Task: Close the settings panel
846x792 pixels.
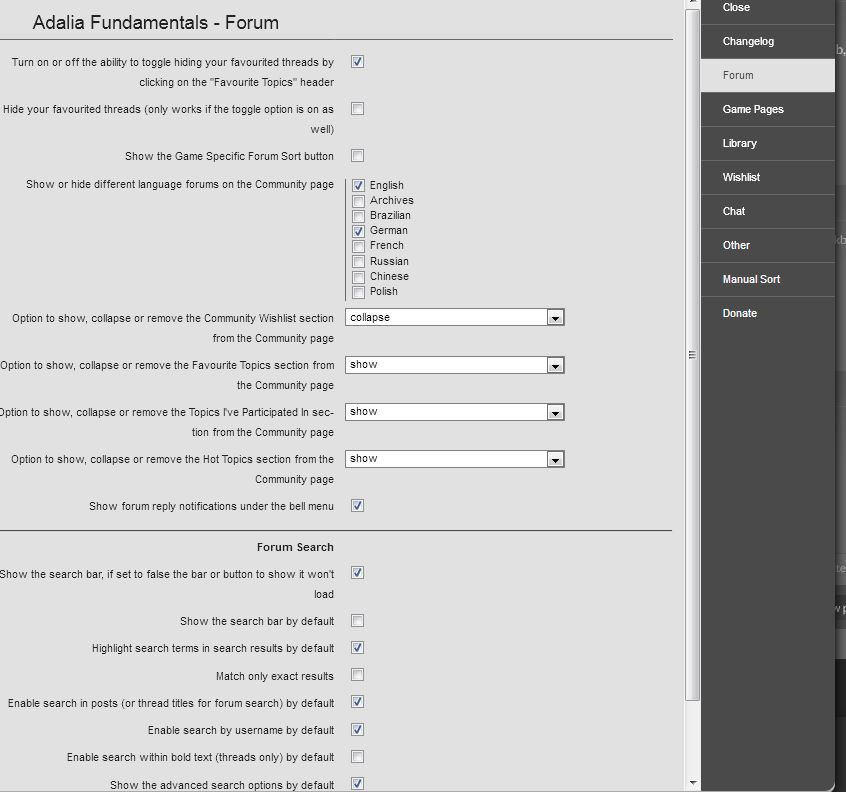Action: (767, 9)
